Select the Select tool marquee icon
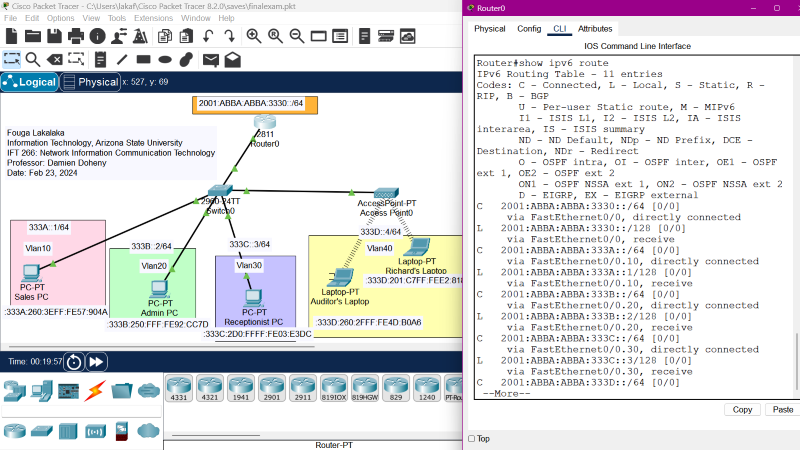 (x=11, y=60)
